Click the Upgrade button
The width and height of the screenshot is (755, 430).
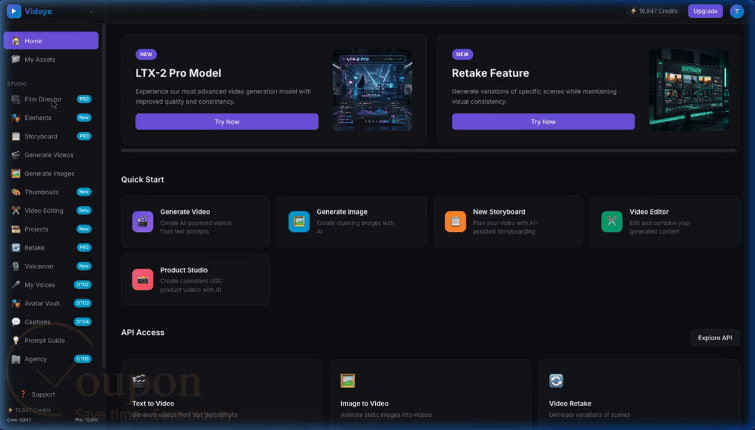pos(705,11)
